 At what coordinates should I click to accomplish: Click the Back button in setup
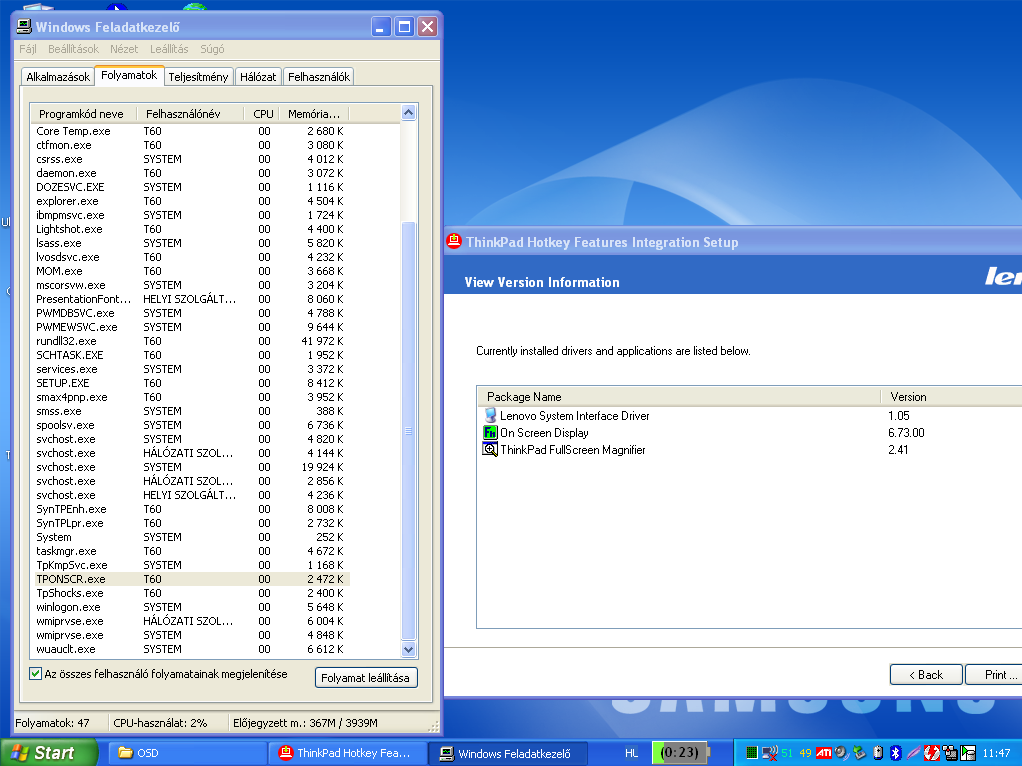click(x=926, y=675)
